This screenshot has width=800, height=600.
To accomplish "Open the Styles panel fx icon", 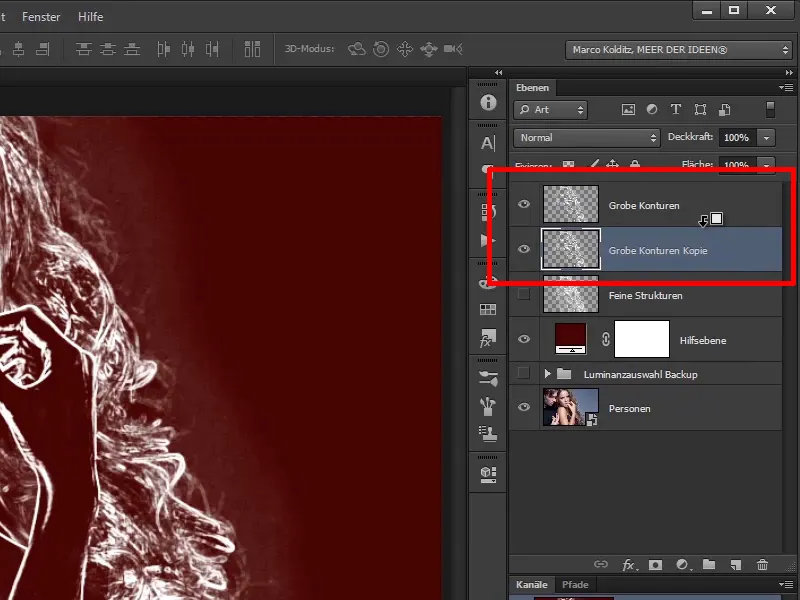I will tap(488, 338).
